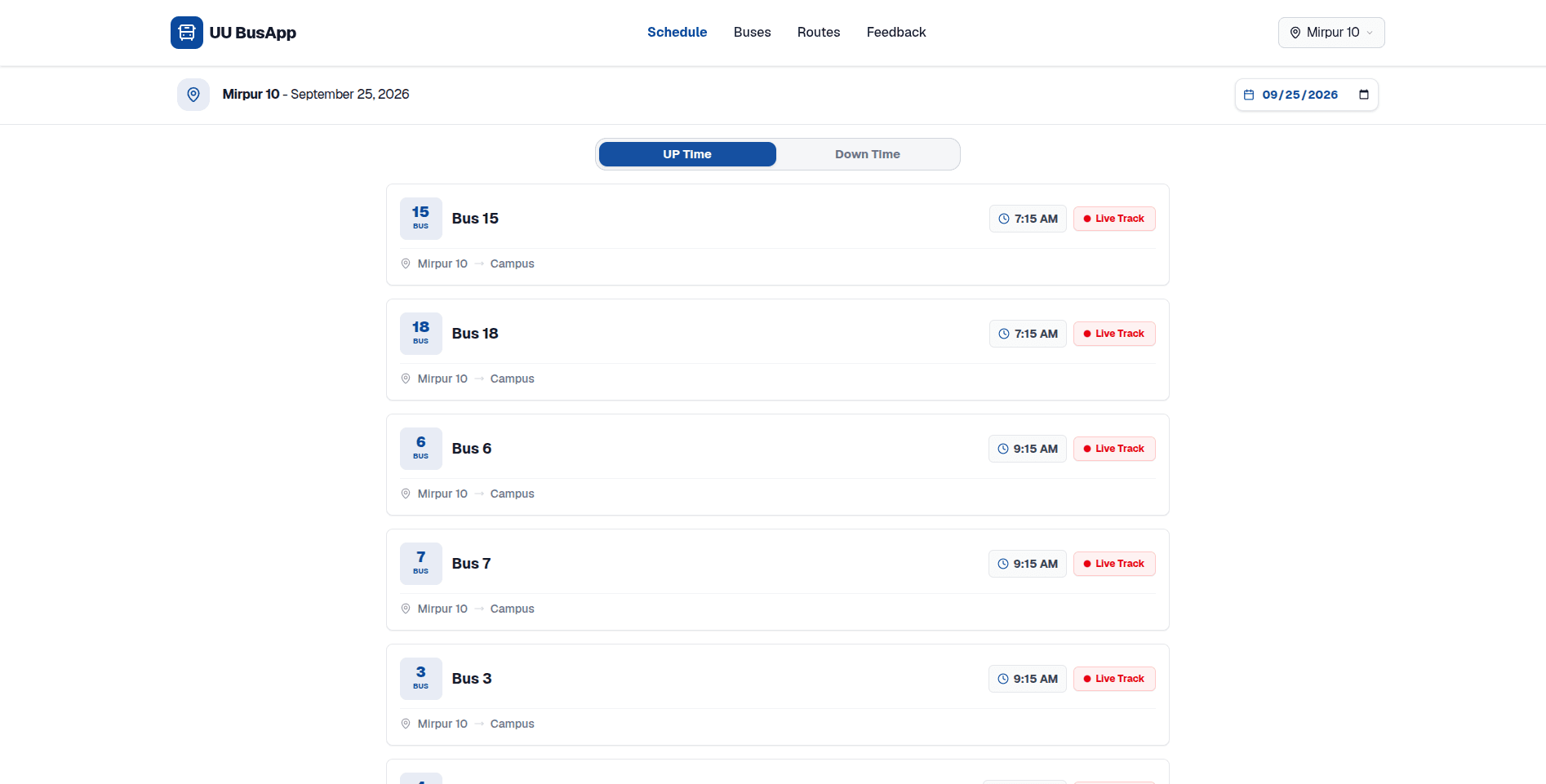Click the Bus 7 number badge
This screenshot has width=1546, height=784.
[x=421, y=564]
